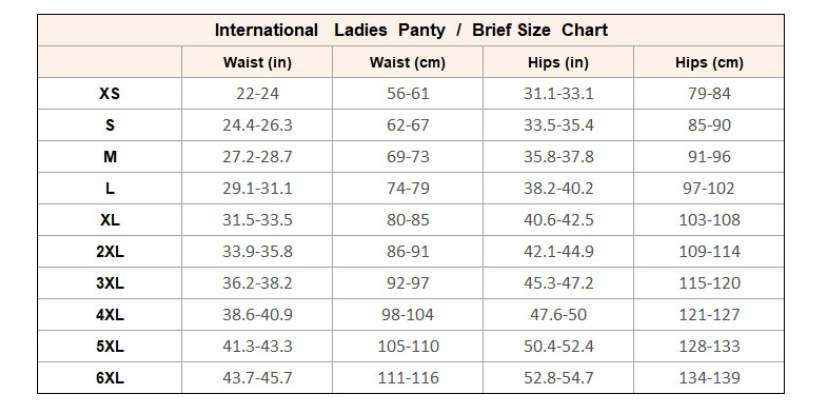
Task: Click the waist cm cell '92-97'
Action: click(x=407, y=283)
